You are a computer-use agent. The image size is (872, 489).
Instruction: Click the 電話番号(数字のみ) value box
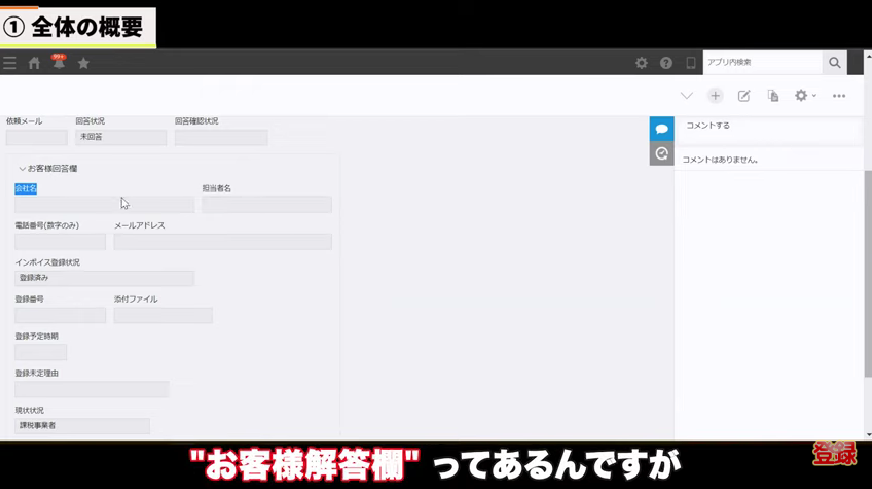[x=60, y=241]
